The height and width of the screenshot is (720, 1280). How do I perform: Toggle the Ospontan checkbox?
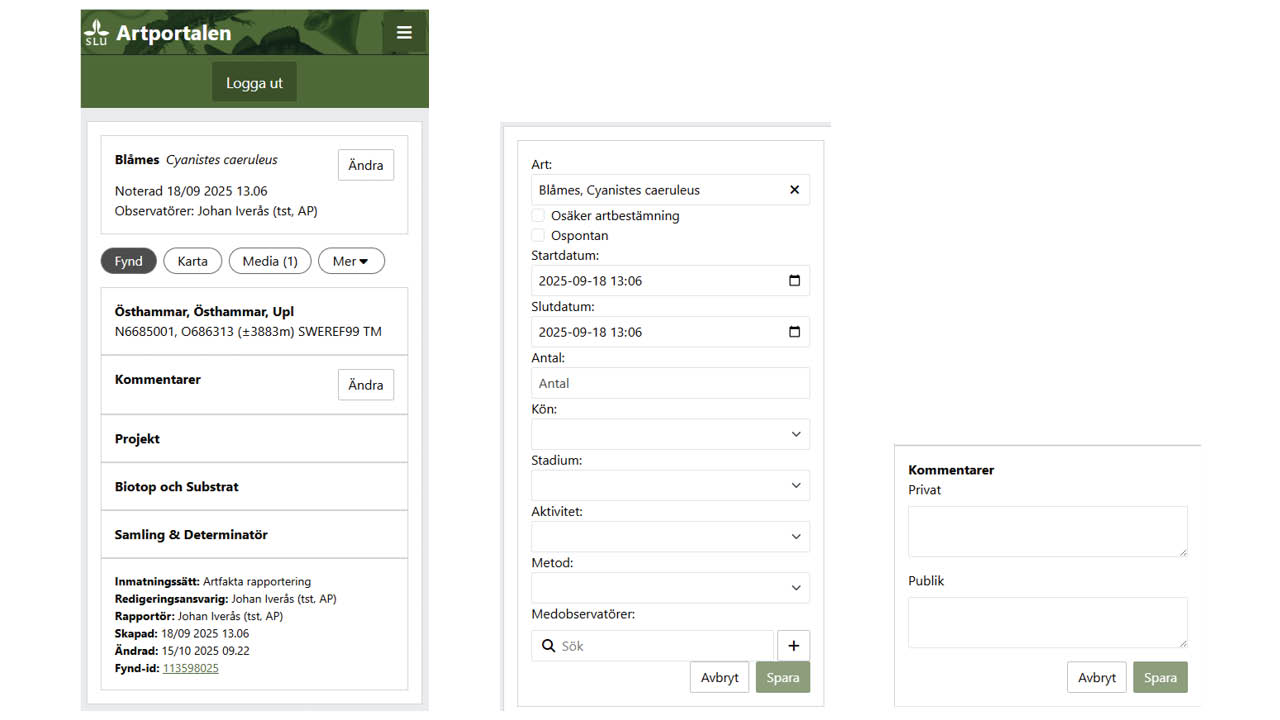[538, 236]
